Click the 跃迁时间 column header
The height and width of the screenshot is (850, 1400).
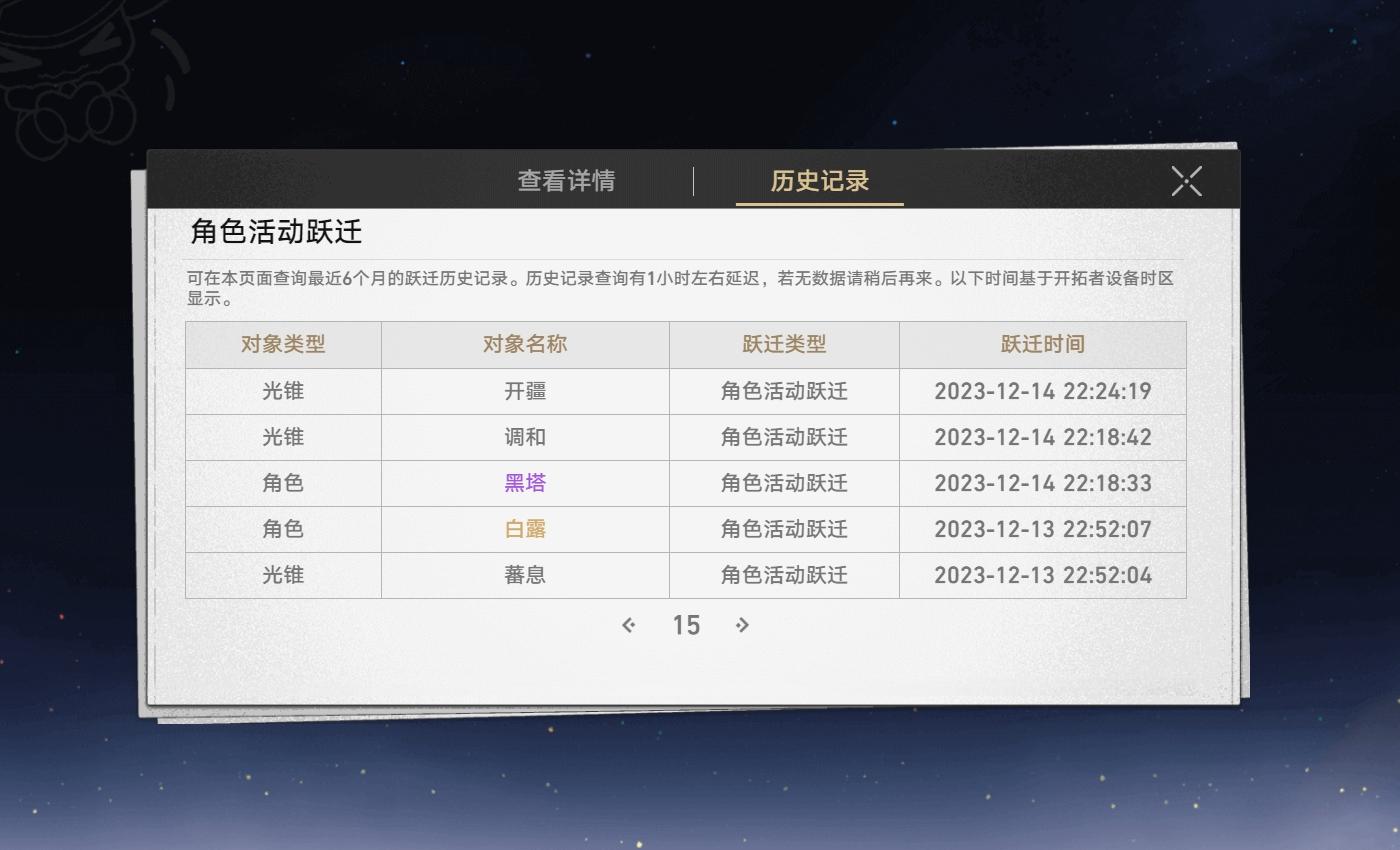1042,344
